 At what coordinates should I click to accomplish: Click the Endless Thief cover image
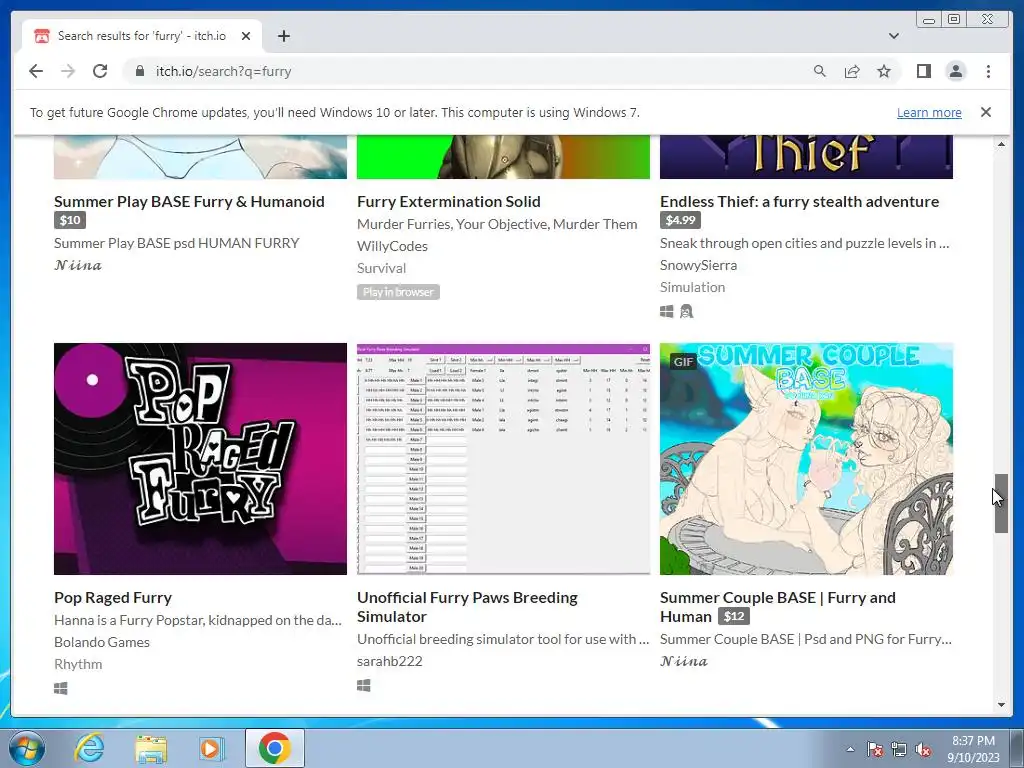(807, 157)
